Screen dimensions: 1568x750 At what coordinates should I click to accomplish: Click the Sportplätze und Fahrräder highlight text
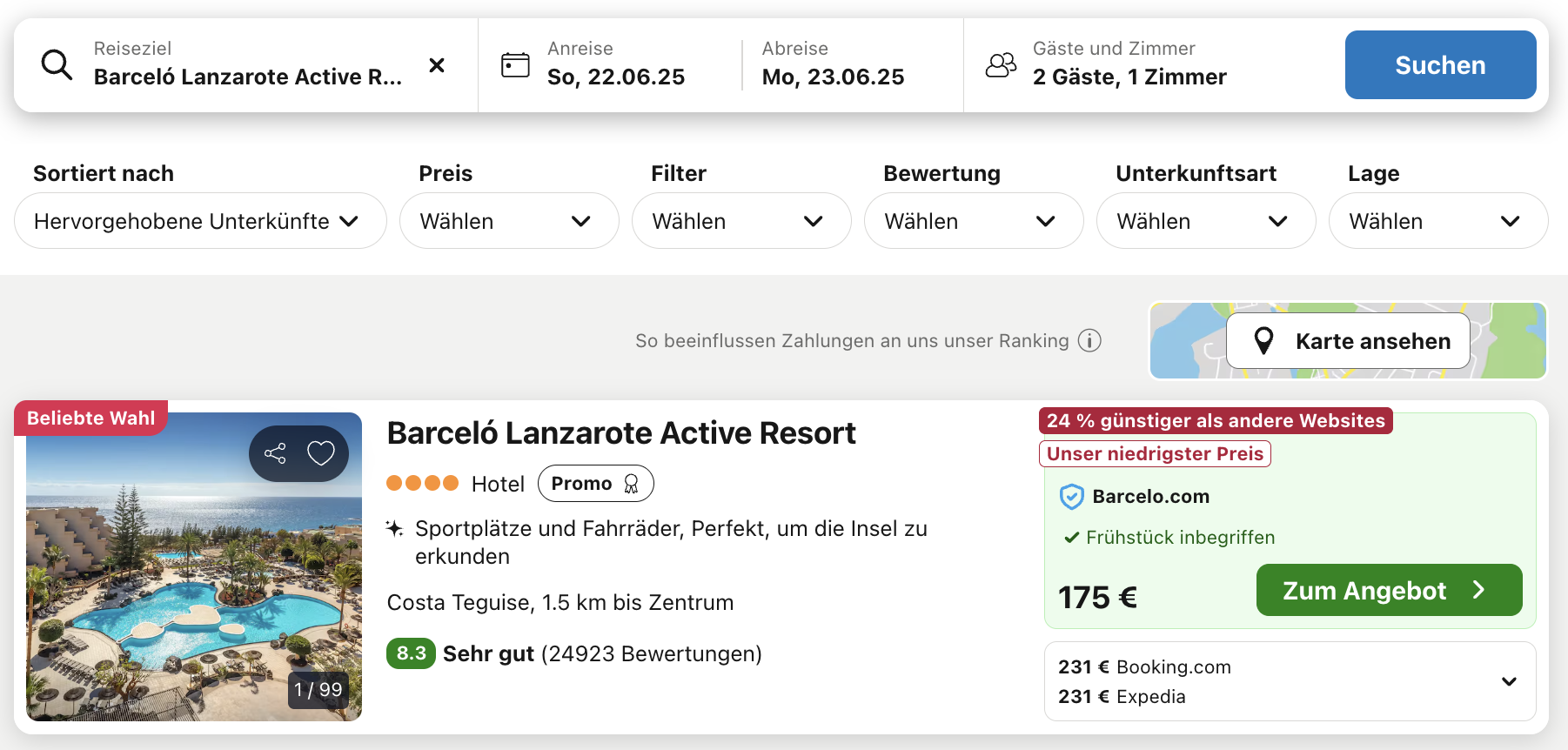point(671,542)
